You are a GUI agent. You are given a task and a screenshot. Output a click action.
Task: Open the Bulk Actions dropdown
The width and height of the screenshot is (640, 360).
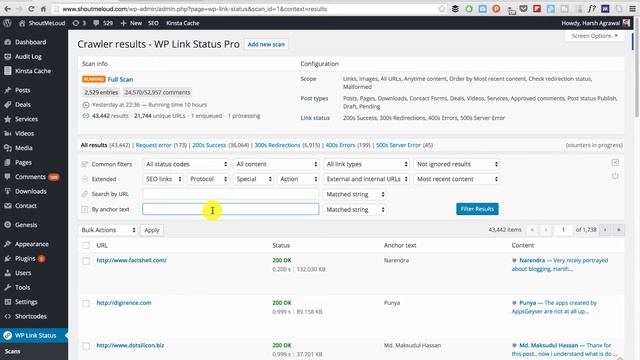tap(108, 230)
